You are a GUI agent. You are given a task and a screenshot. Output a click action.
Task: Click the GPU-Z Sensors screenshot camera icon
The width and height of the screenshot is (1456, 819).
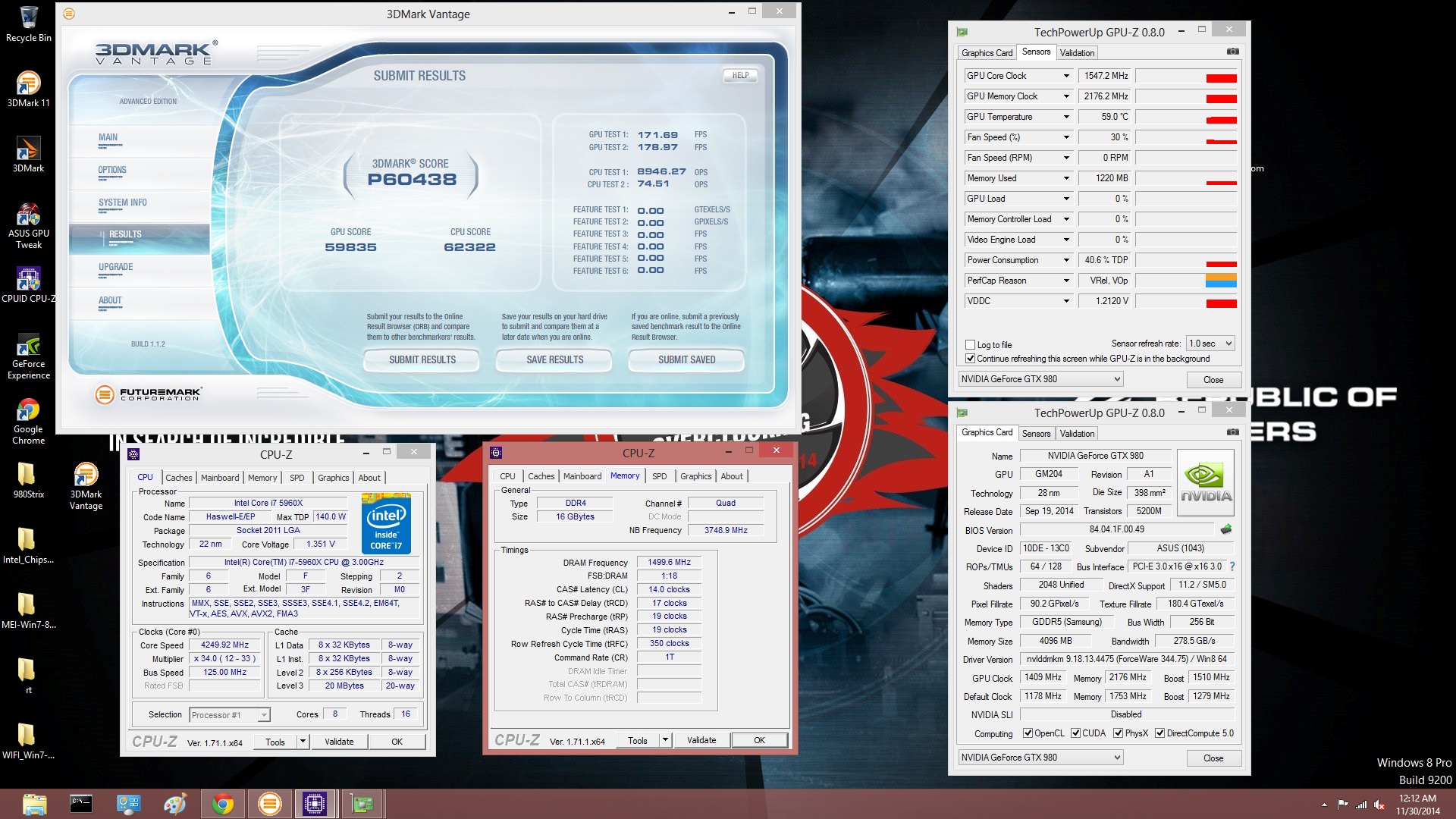point(1233,52)
